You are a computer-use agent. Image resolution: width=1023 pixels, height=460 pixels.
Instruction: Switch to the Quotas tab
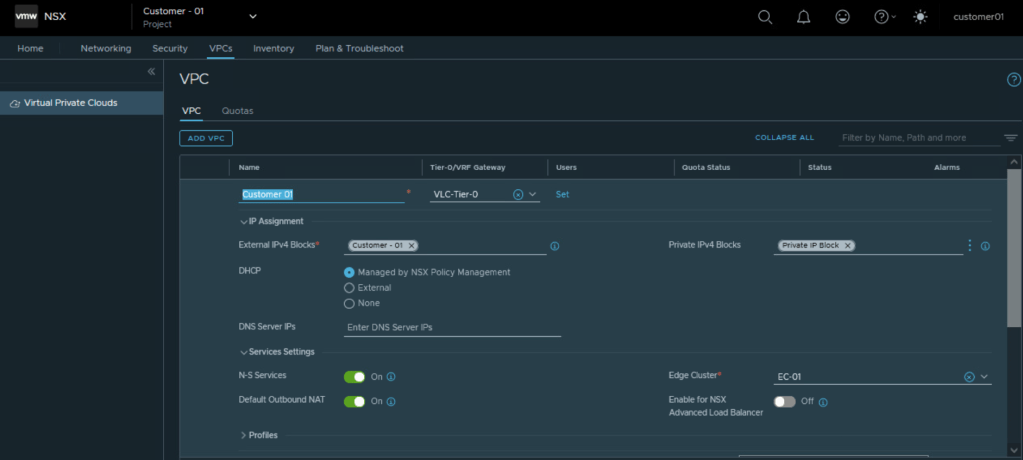tap(237, 111)
